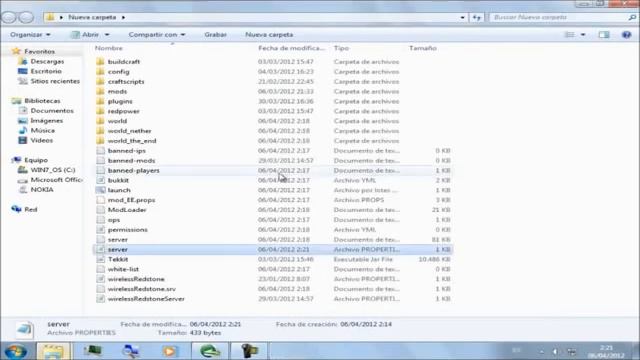Select the plugins folder icon
Viewport: 640px width, 360px height.
click(100, 101)
